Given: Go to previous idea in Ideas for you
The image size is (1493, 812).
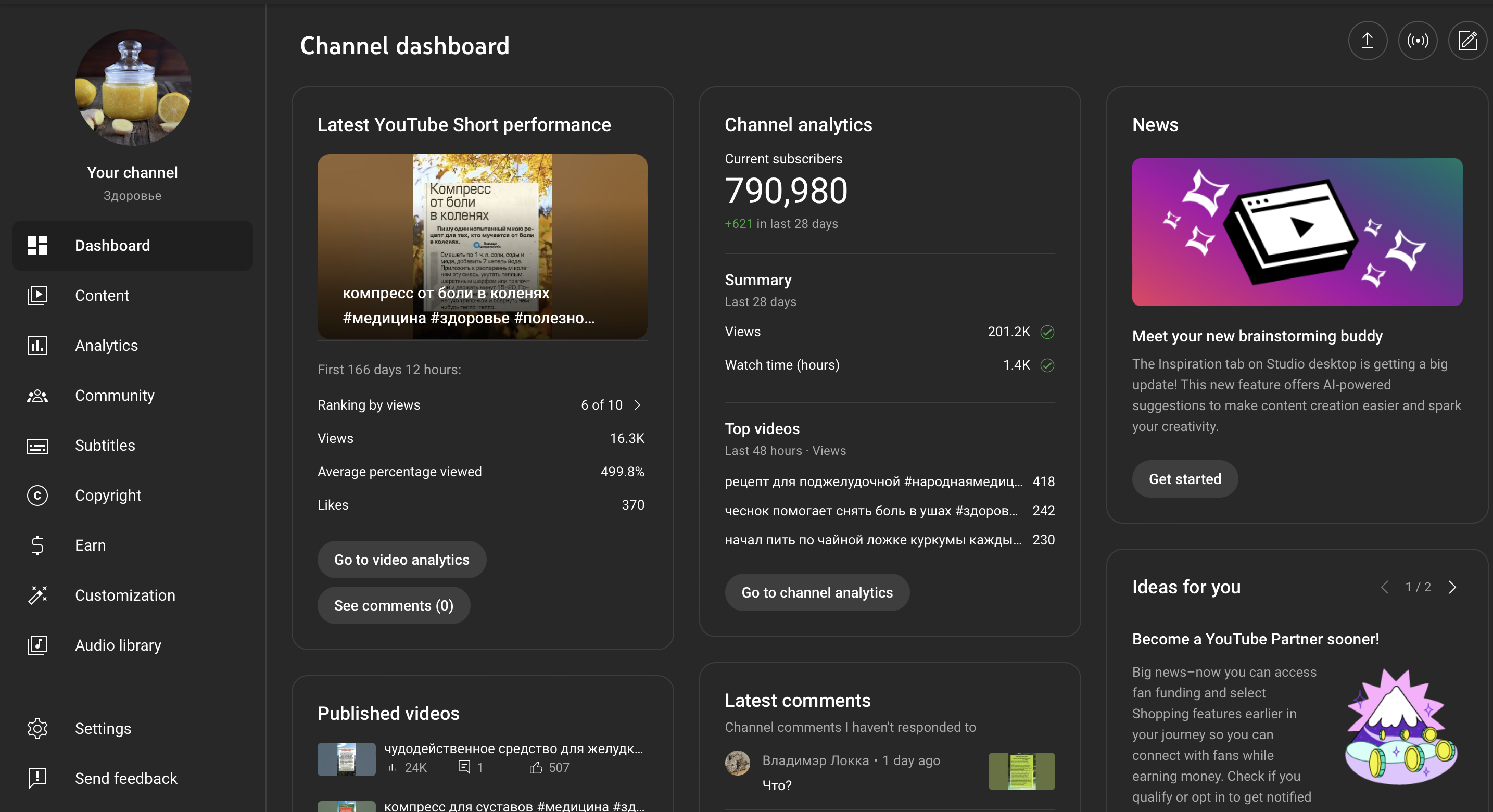Looking at the screenshot, I should (1384, 587).
